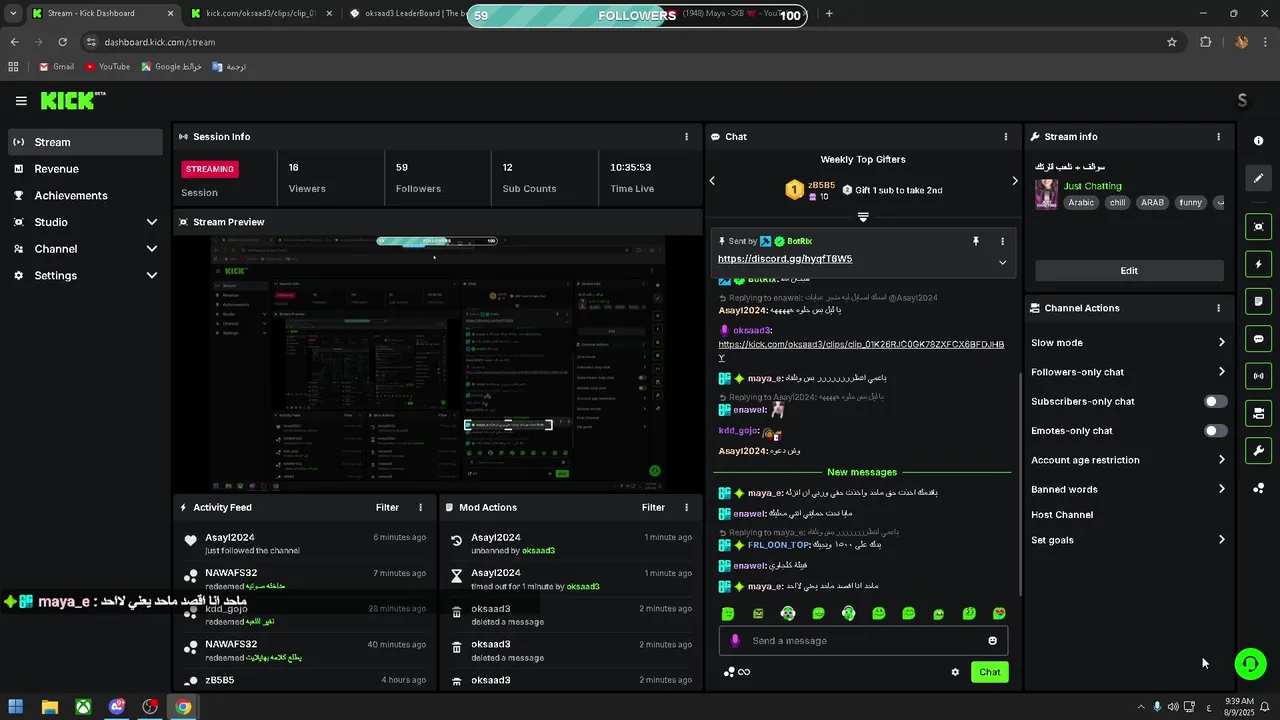
Task: Open Account age restriction options
Action: tap(1128, 460)
